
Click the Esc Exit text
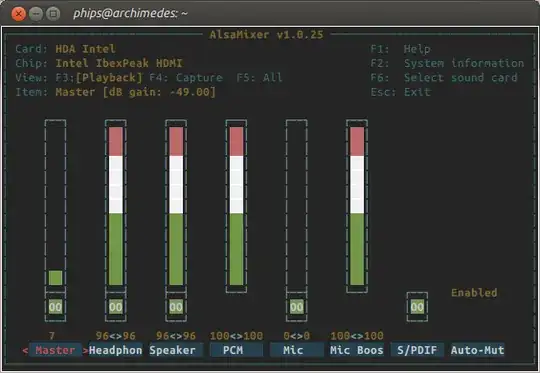click(400, 92)
